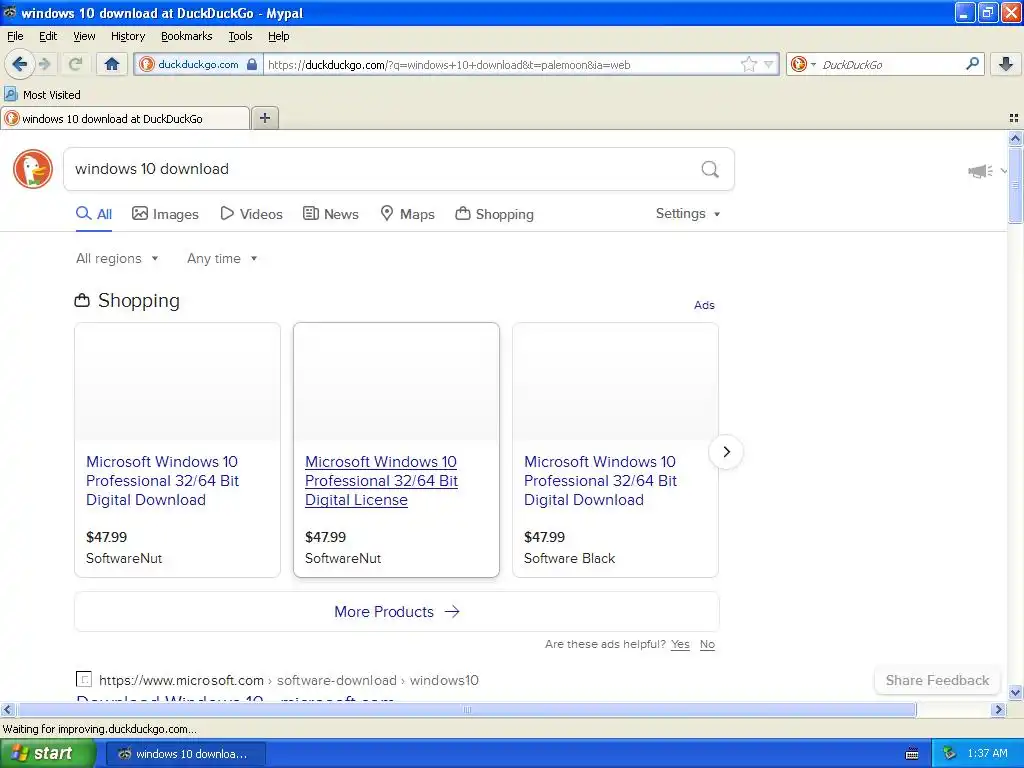Click the Most Visited bookmarks icon

click(x=10, y=94)
